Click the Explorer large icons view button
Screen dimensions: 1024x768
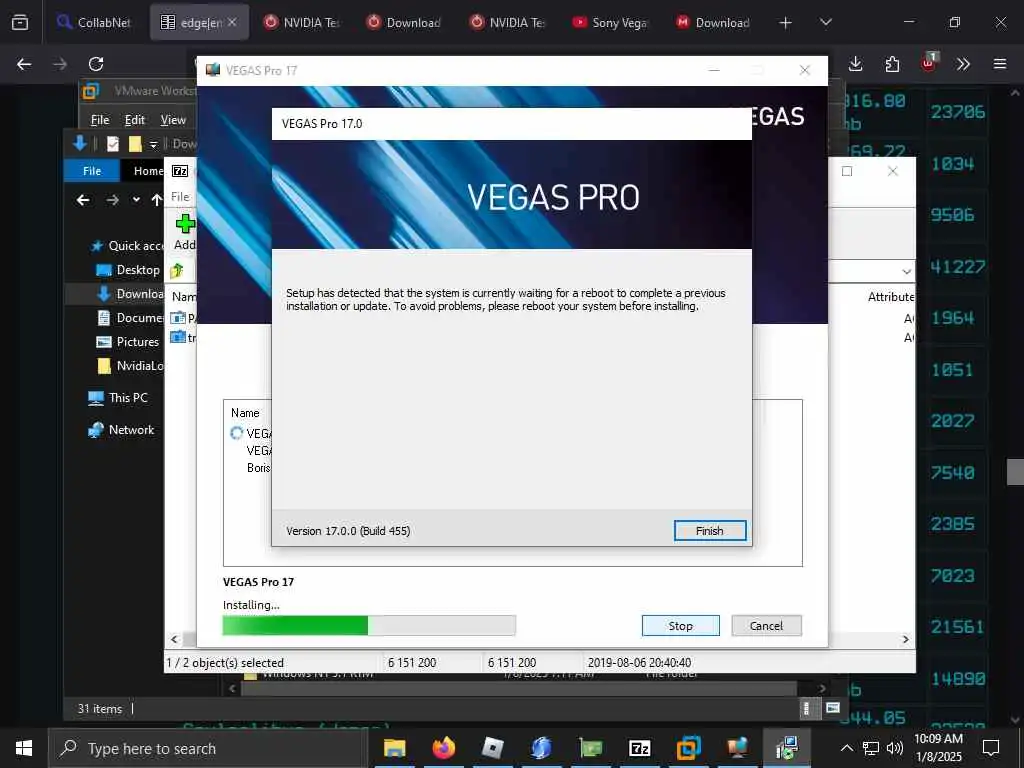click(x=833, y=709)
